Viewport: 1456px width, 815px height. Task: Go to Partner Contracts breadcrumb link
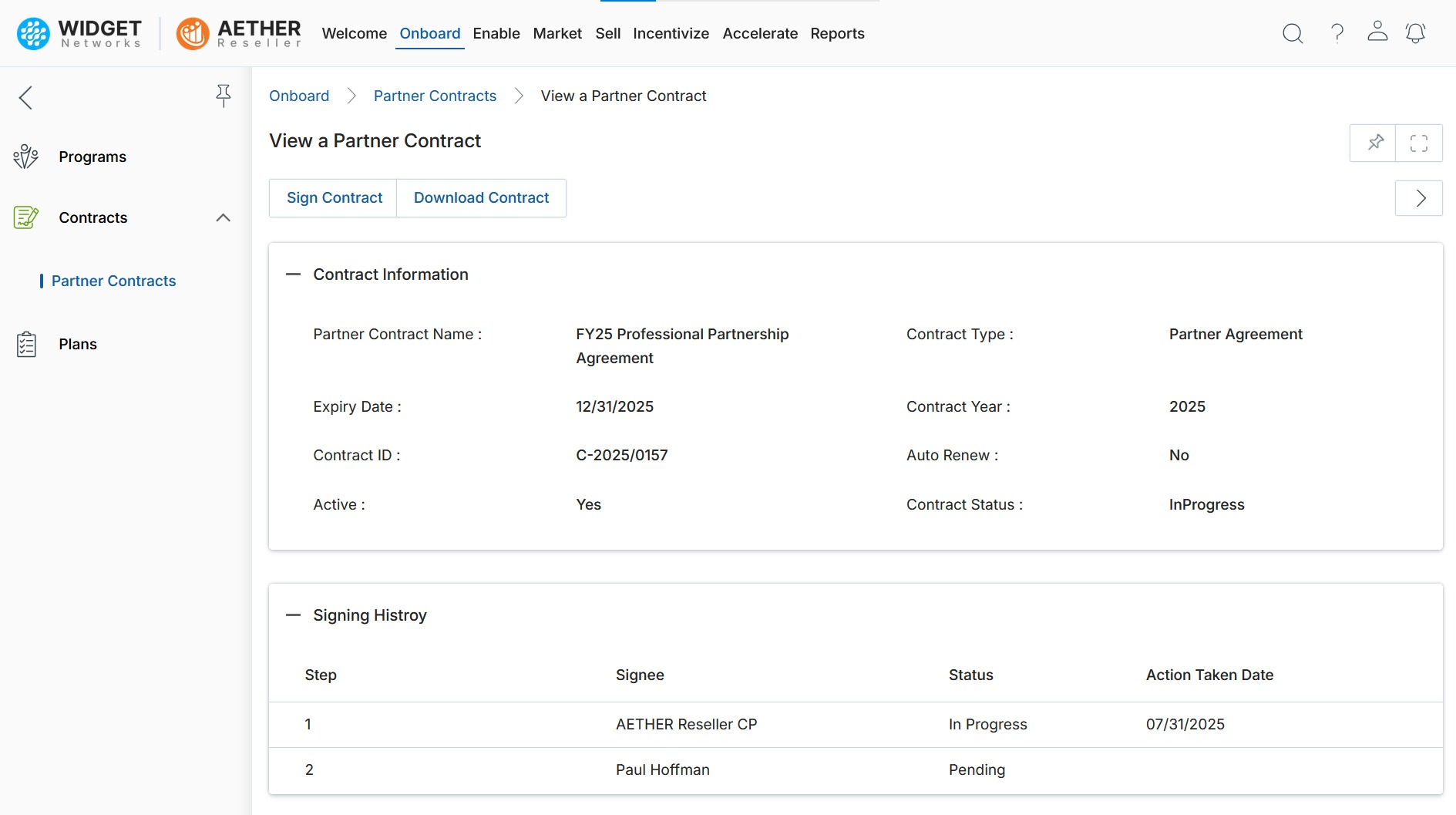(435, 96)
